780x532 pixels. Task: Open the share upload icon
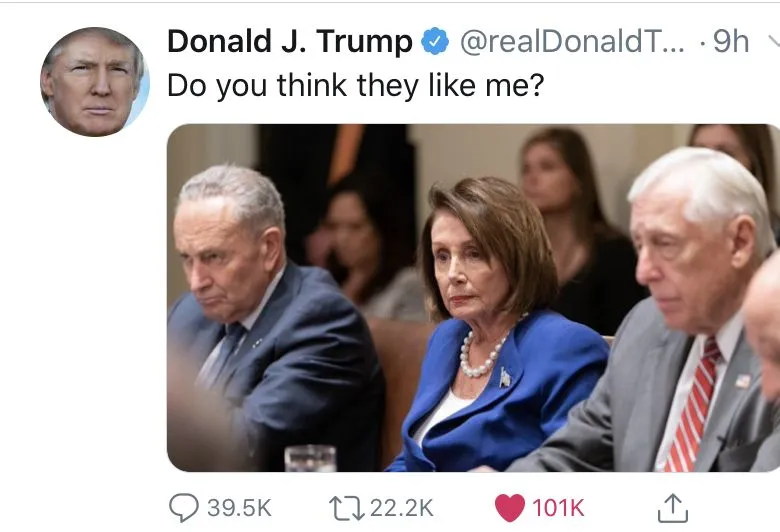point(673,508)
